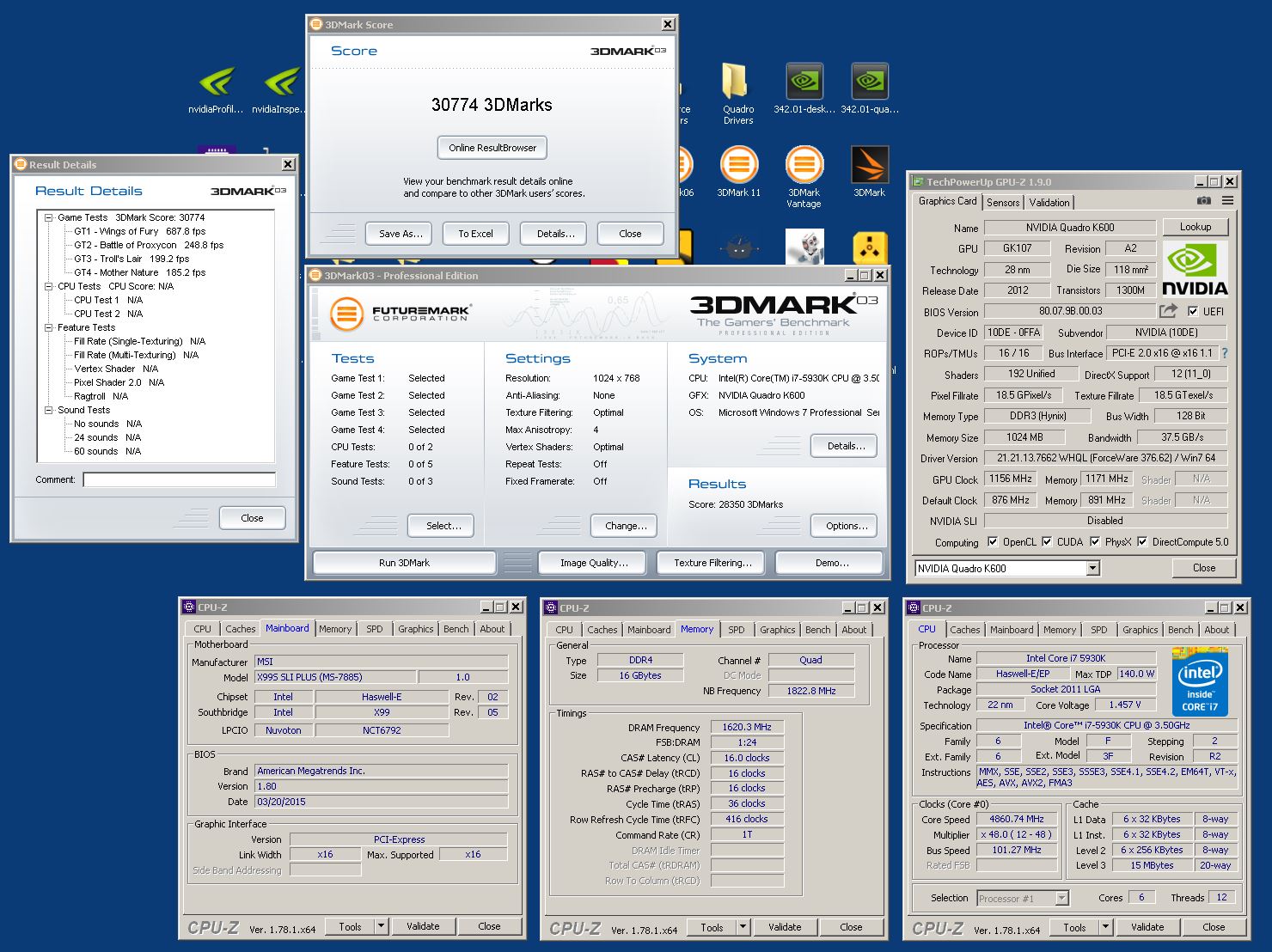
Task: Launch the 342.01-desktop driver installer
Action: coord(804,89)
